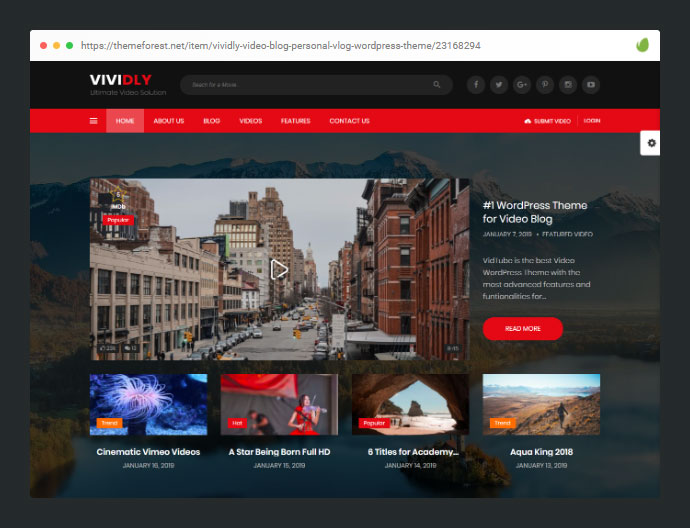Click '6 Titles for Academy...' title
This screenshot has height=528, width=690.
point(413,452)
